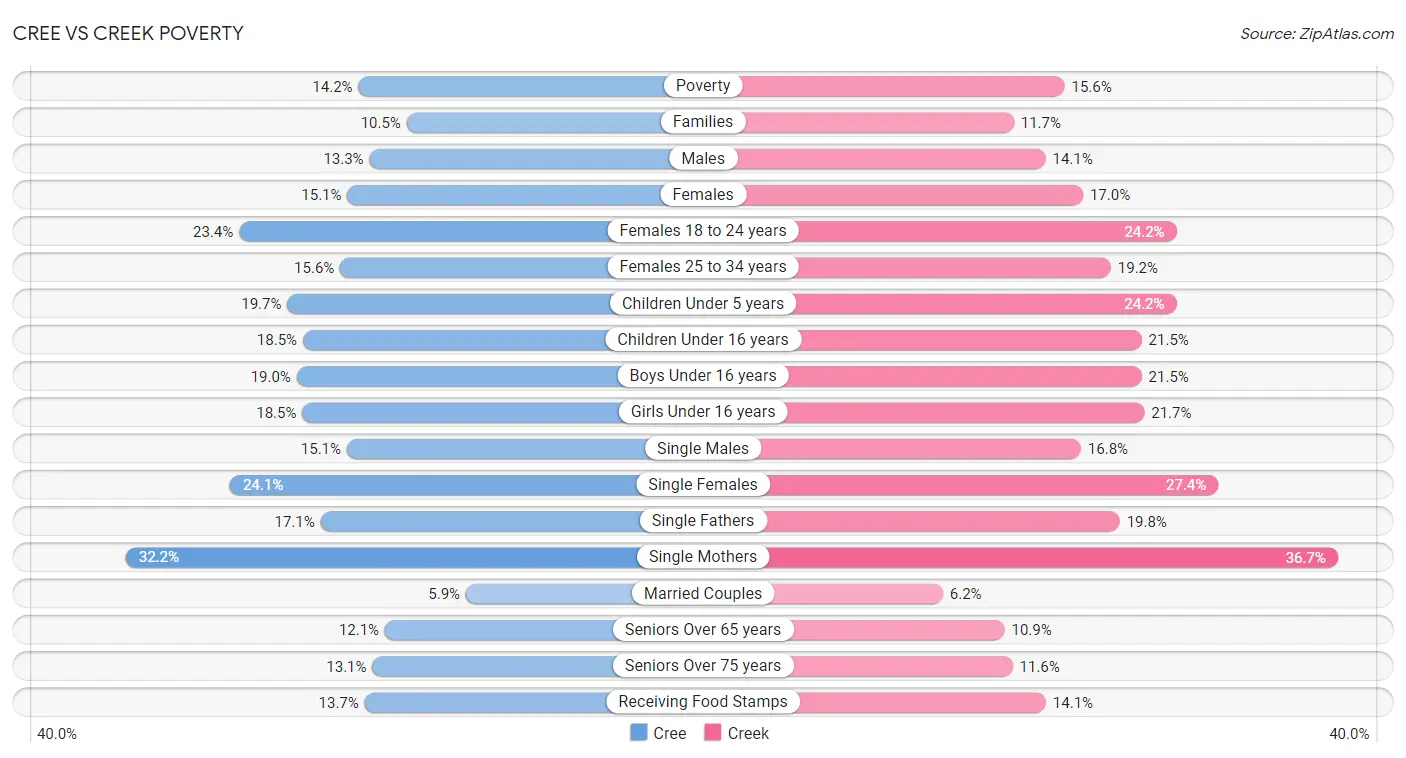Click the Creek pink legend swatch
The width and height of the screenshot is (1406, 758).
pos(713,733)
